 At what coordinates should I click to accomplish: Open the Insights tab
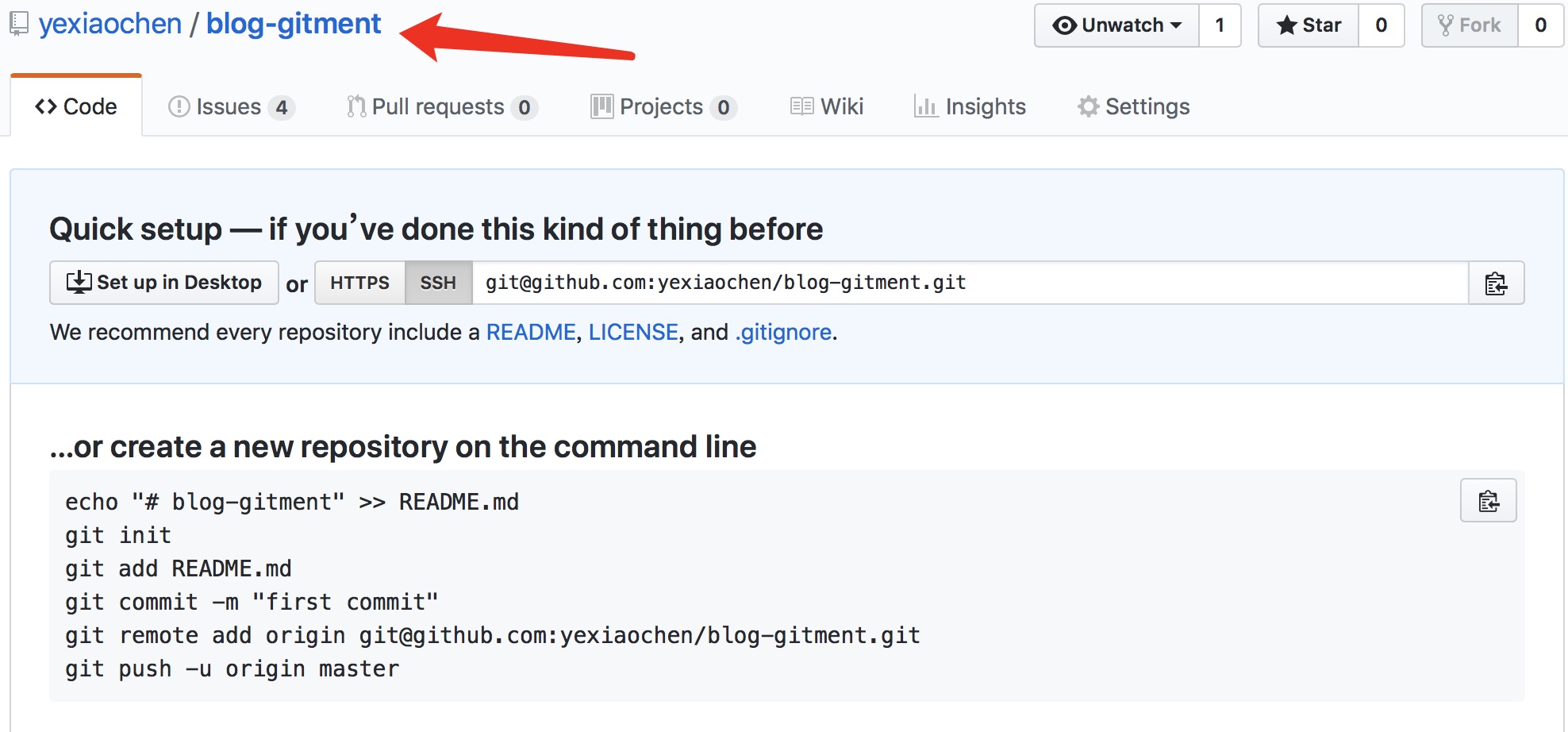970,106
